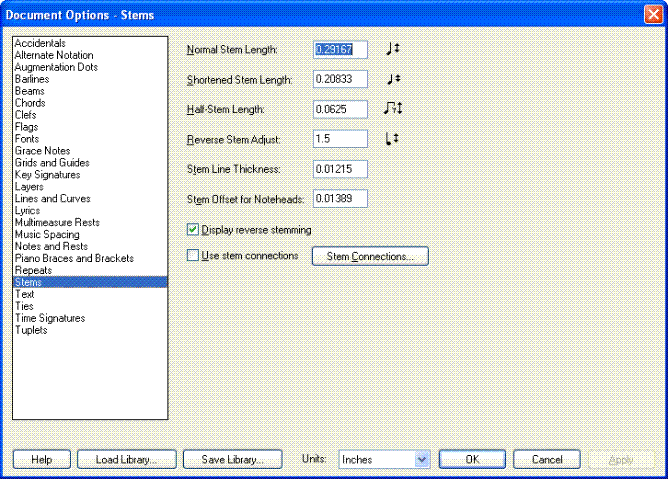668x479 pixels.
Task: Click the Stem Line Thickness field
Action: click(x=340, y=169)
